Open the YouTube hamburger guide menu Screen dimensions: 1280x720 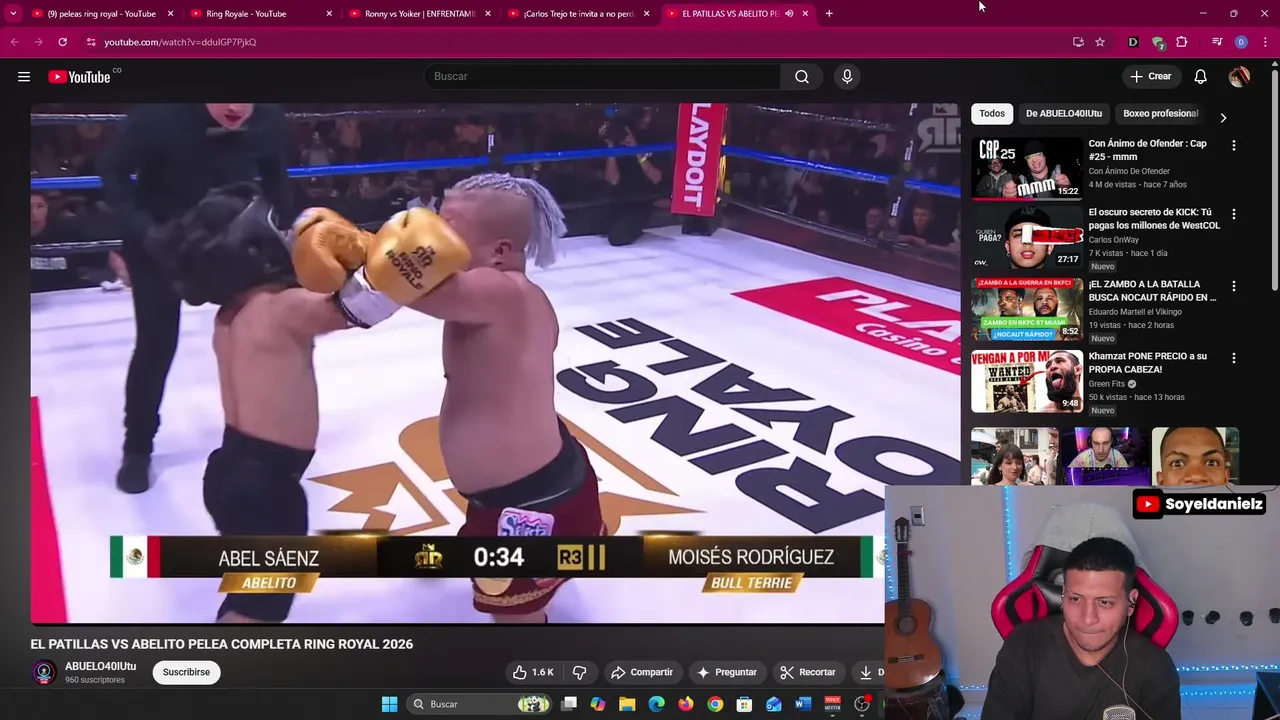pos(24,77)
